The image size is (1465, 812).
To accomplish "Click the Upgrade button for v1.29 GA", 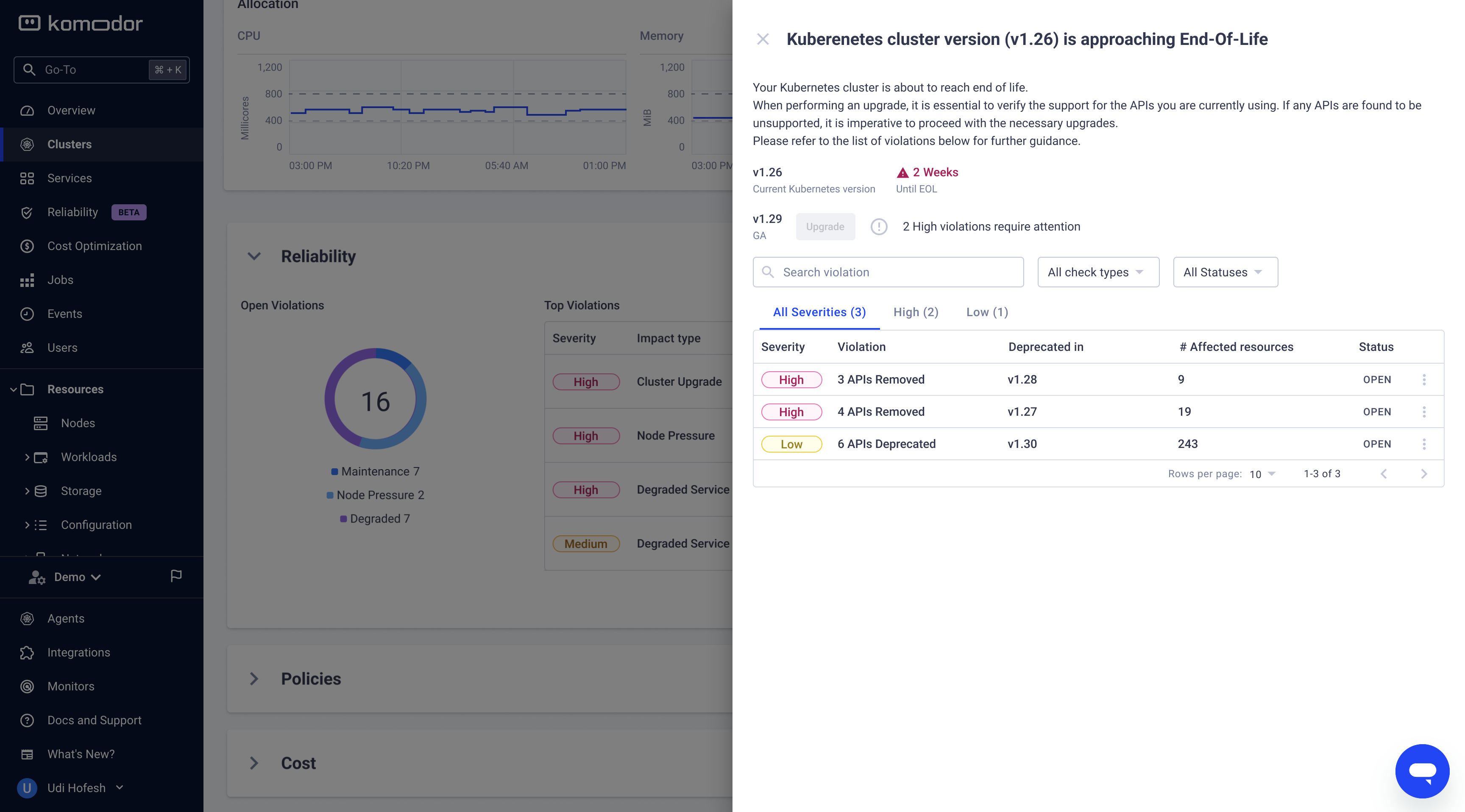I will pos(825,226).
